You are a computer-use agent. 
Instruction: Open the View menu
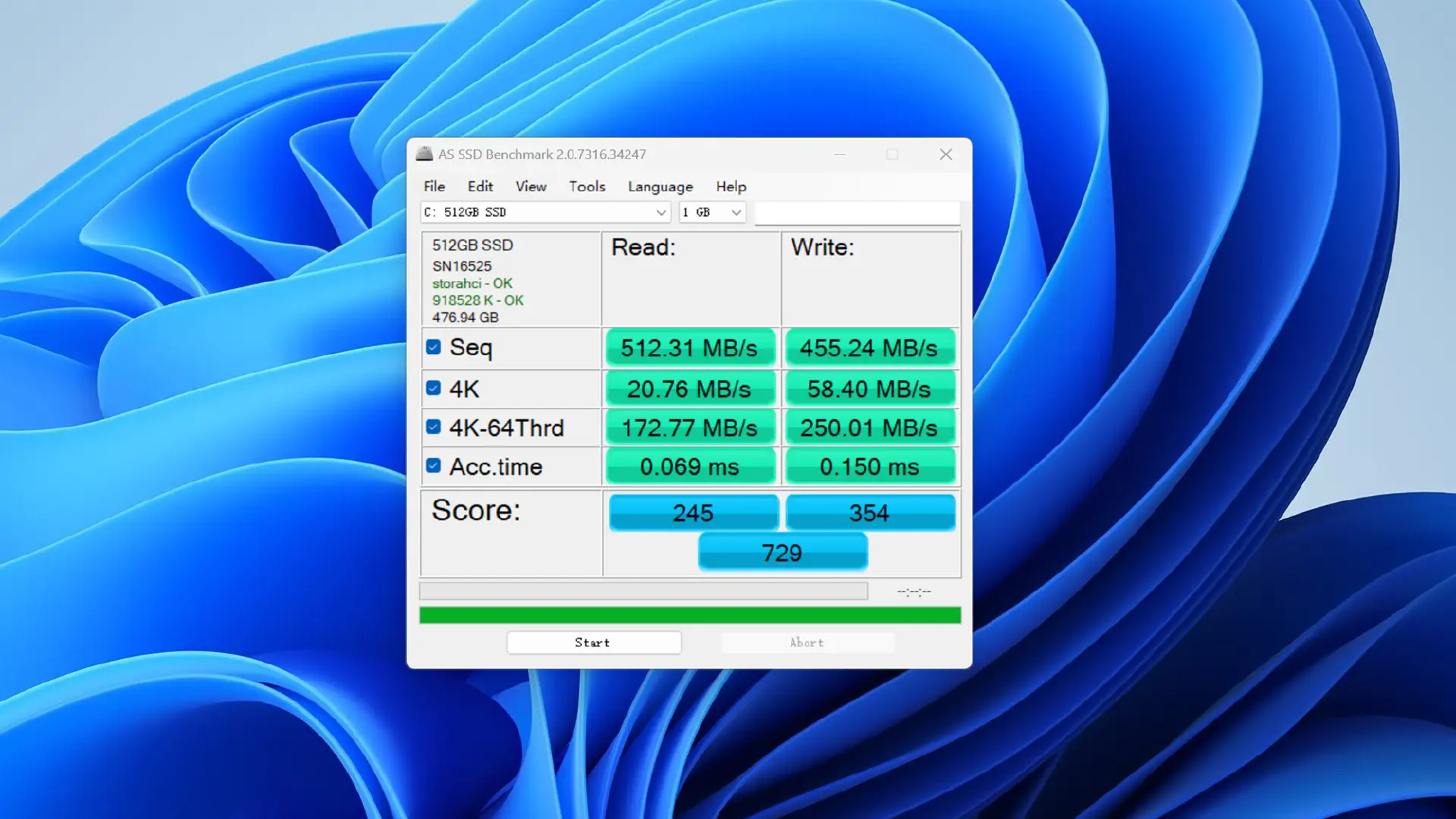coord(531,187)
